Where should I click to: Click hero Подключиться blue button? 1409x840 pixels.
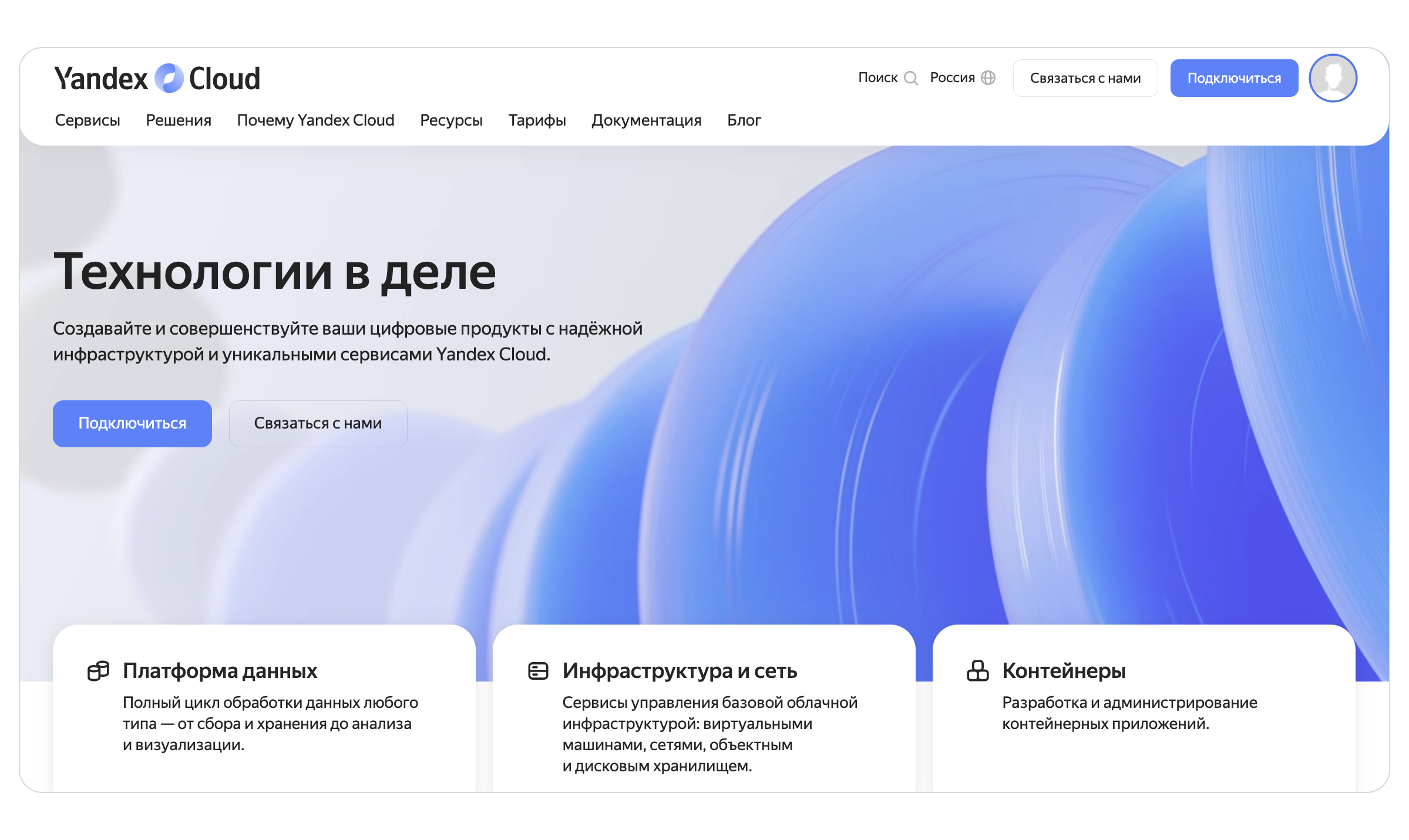pos(132,424)
